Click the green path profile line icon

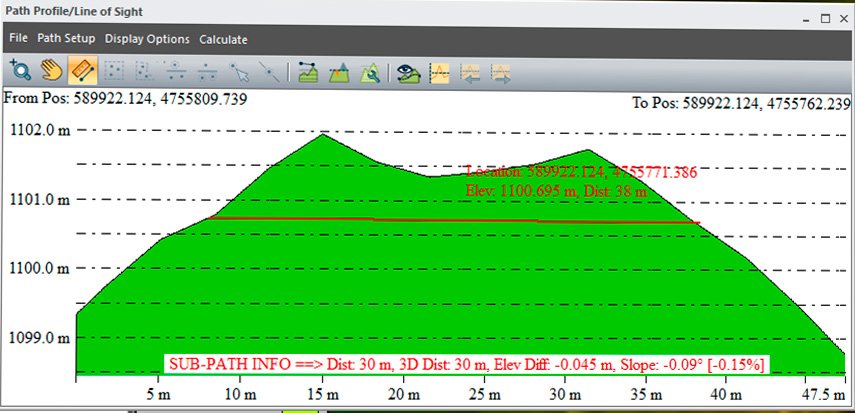tap(308, 71)
